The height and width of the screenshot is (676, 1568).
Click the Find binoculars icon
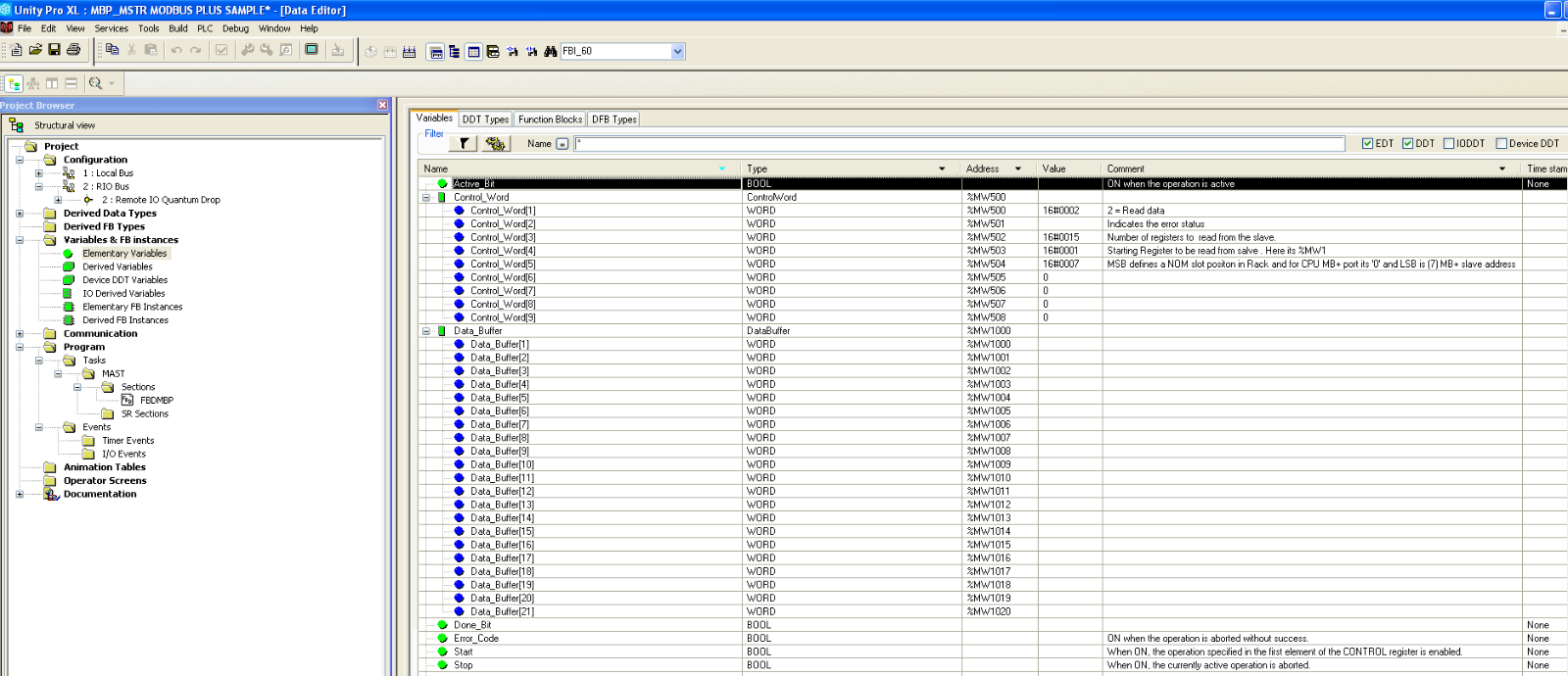[551, 51]
